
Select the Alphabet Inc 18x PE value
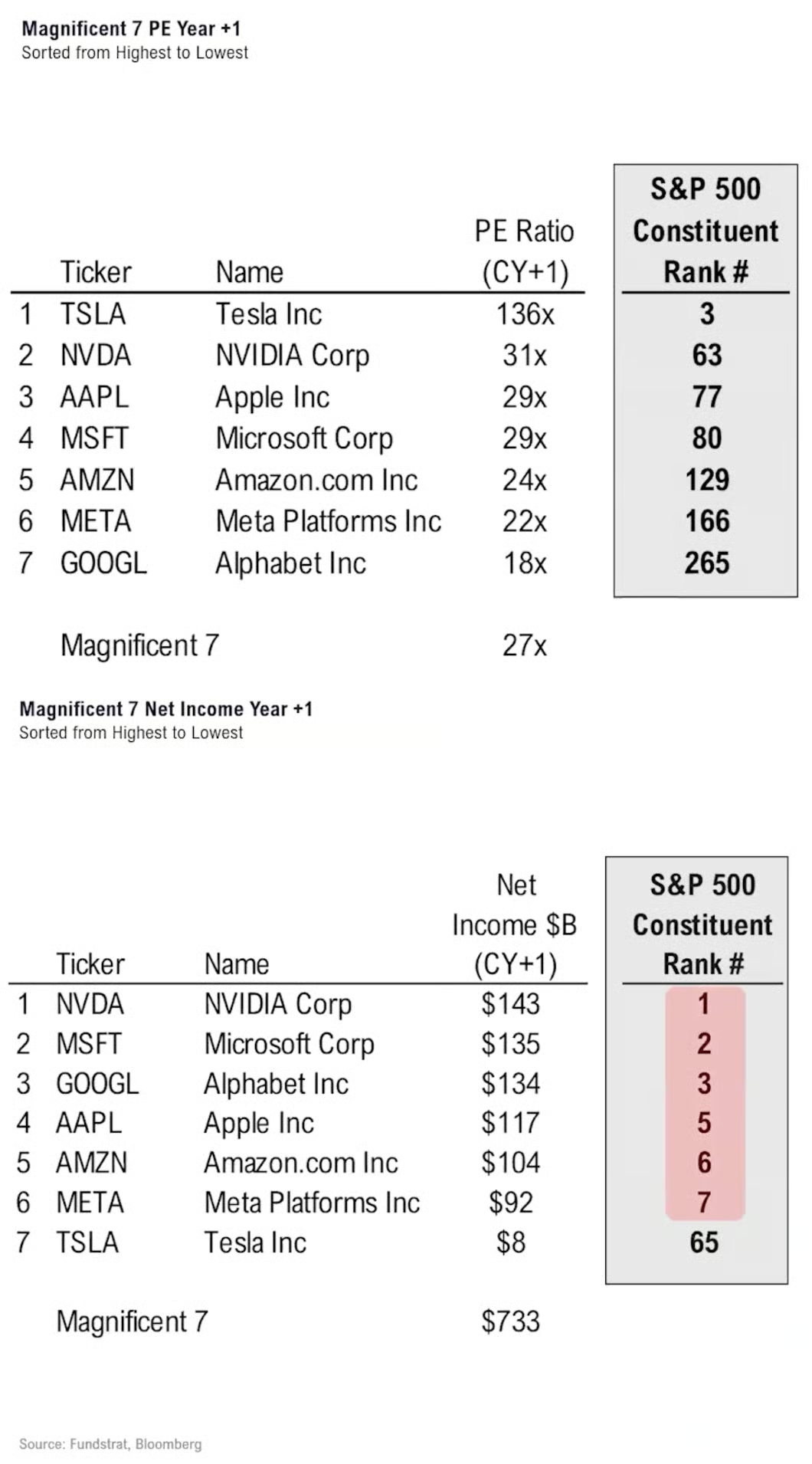pyautogui.click(x=525, y=563)
